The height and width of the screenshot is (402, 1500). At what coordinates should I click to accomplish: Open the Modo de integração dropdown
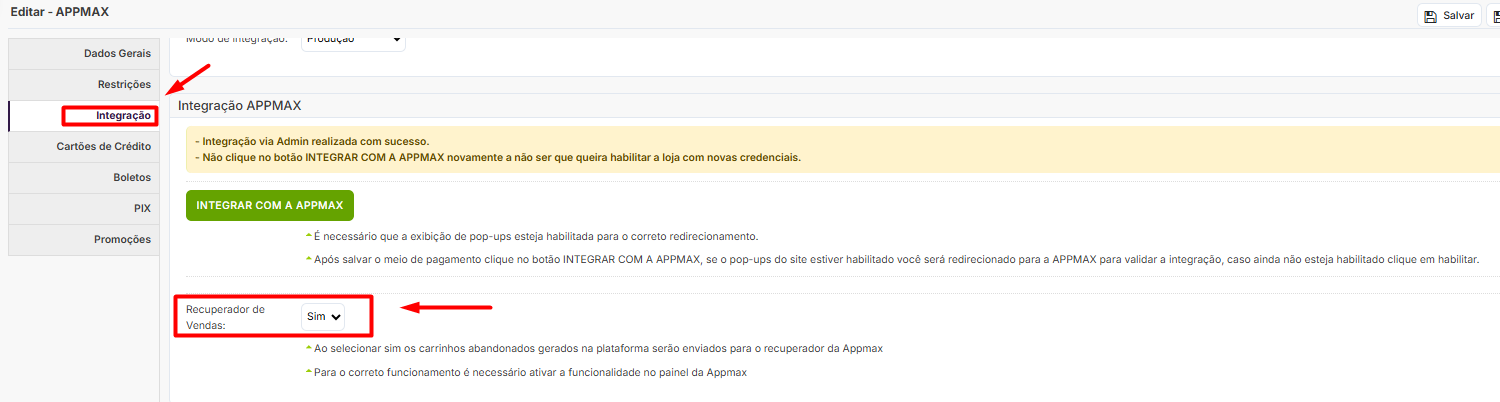click(x=353, y=41)
